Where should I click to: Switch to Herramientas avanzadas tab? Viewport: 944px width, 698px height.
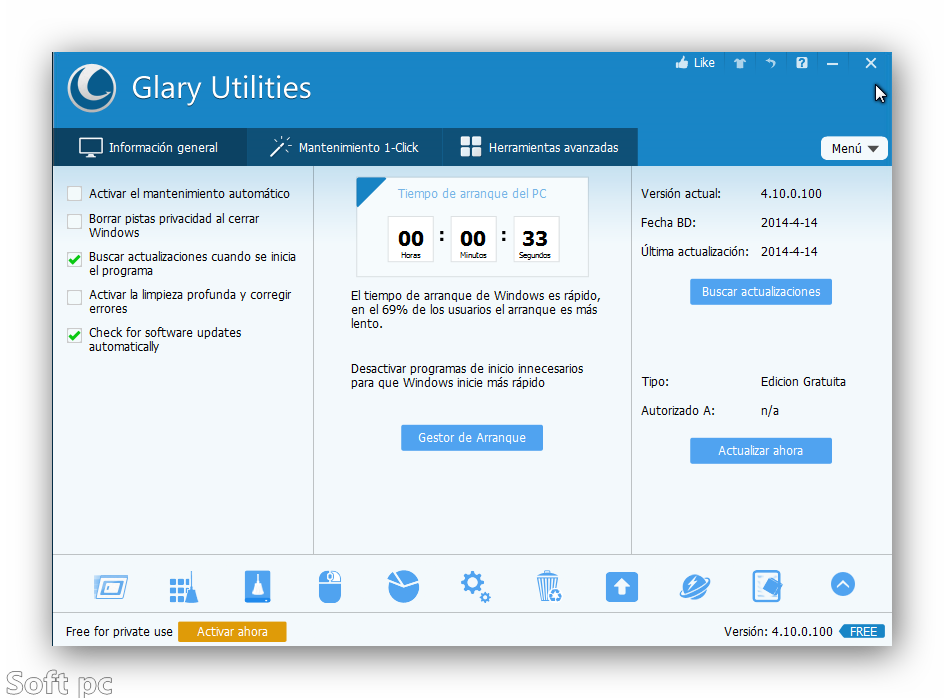pyautogui.click(x=540, y=147)
